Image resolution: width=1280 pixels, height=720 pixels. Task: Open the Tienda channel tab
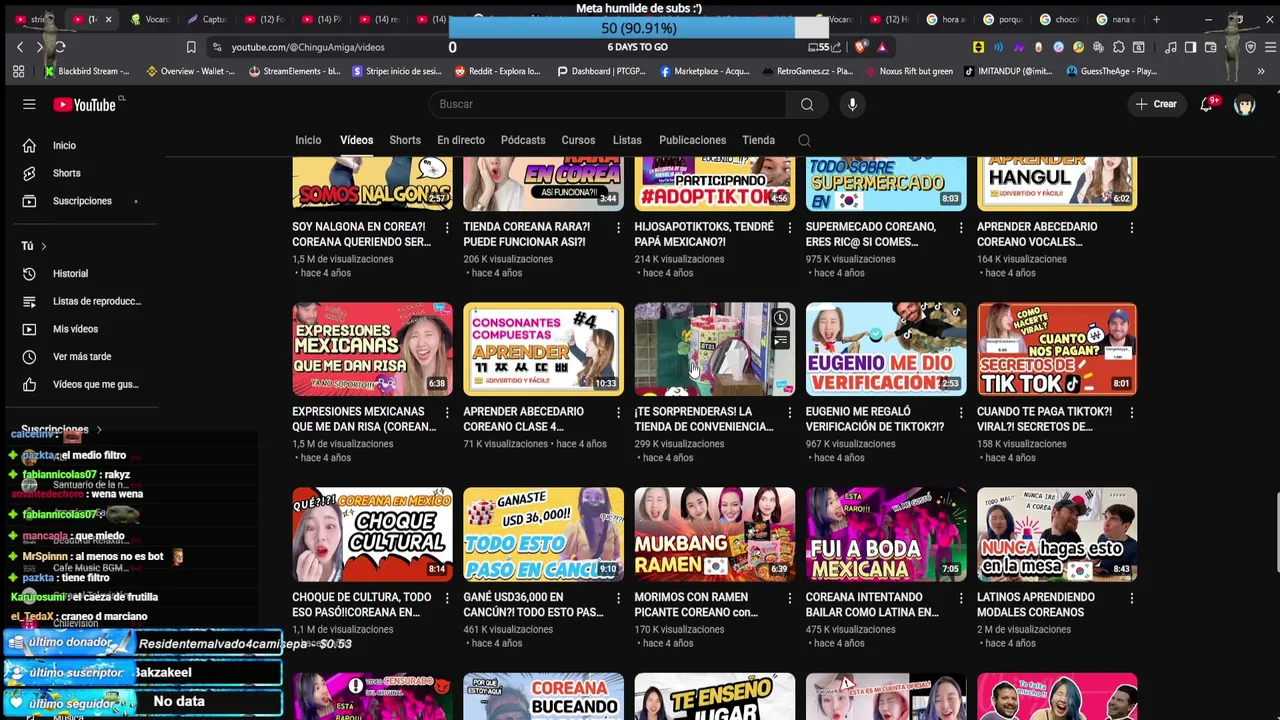[x=758, y=140]
